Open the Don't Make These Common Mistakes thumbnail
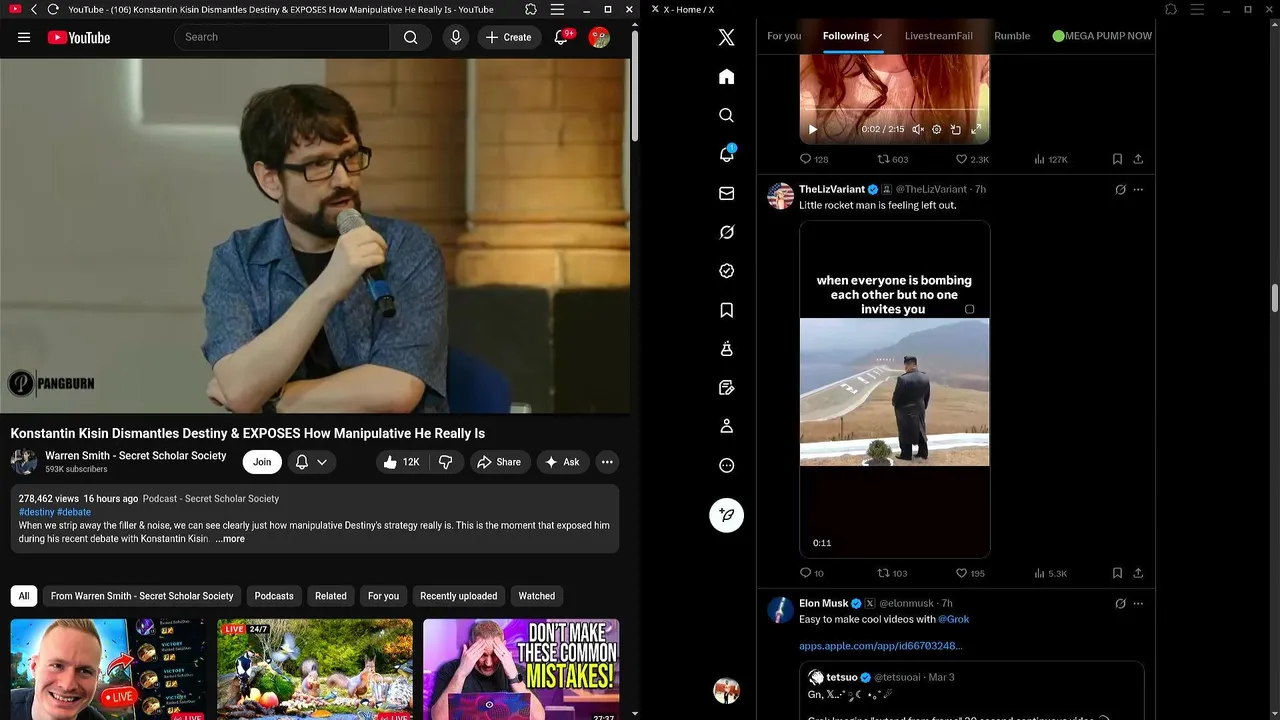The height and width of the screenshot is (720, 1280). 521,670
